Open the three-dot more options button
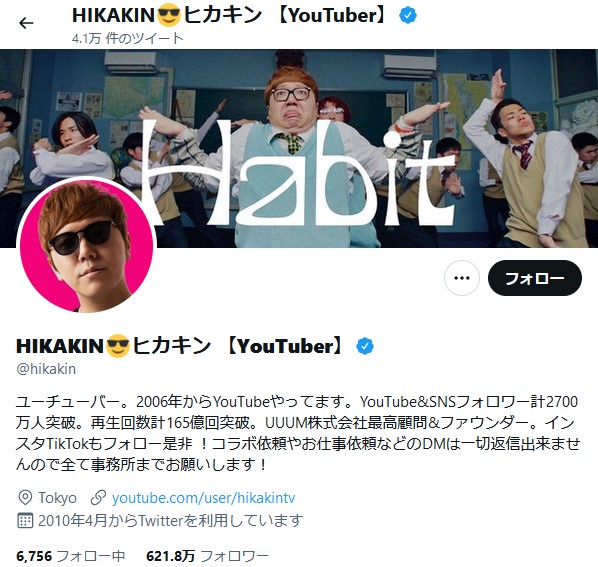The width and height of the screenshot is (598, 567). click(462, 278)
